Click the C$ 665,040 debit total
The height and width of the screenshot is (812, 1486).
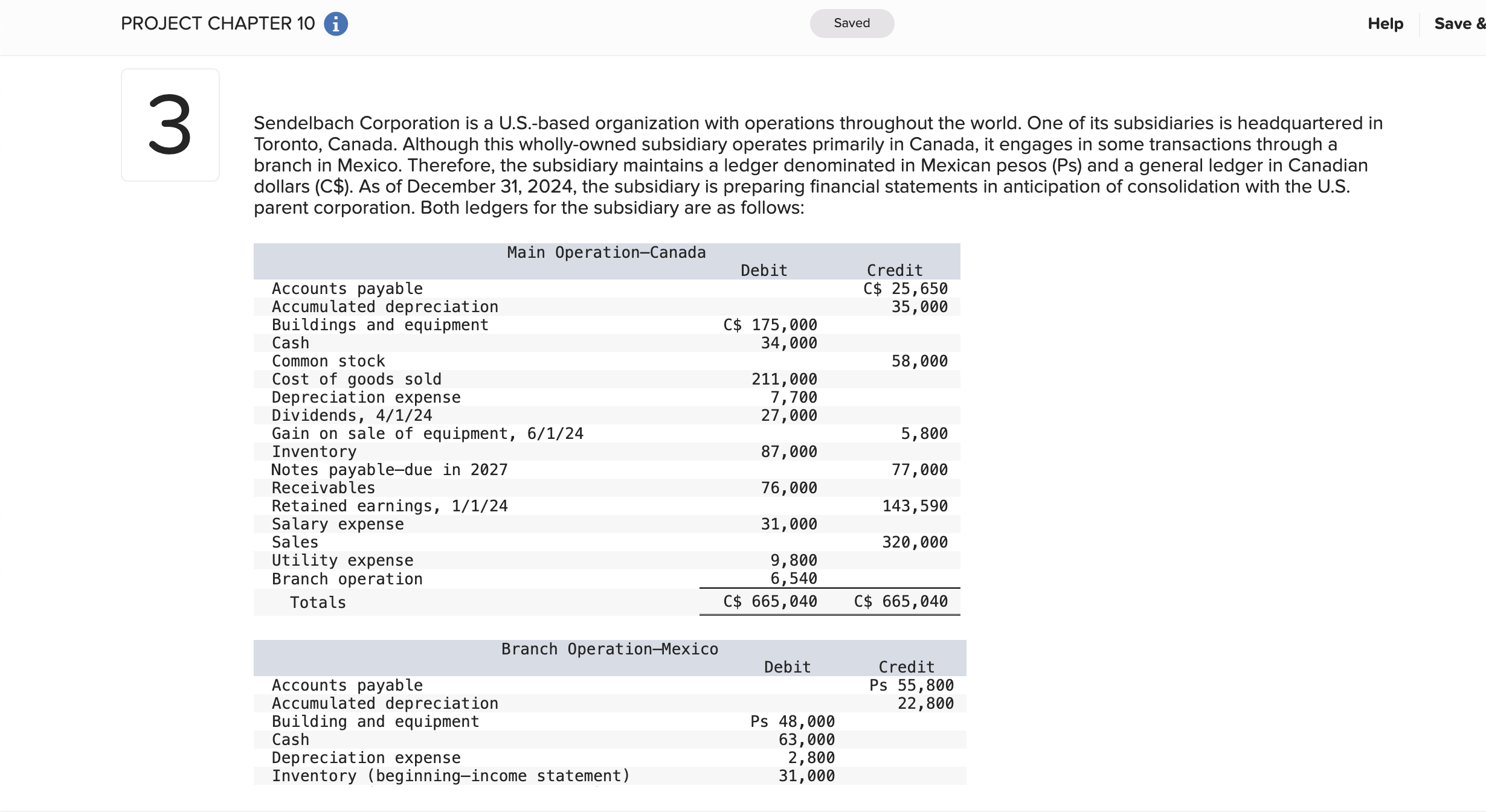coord(770,601)
